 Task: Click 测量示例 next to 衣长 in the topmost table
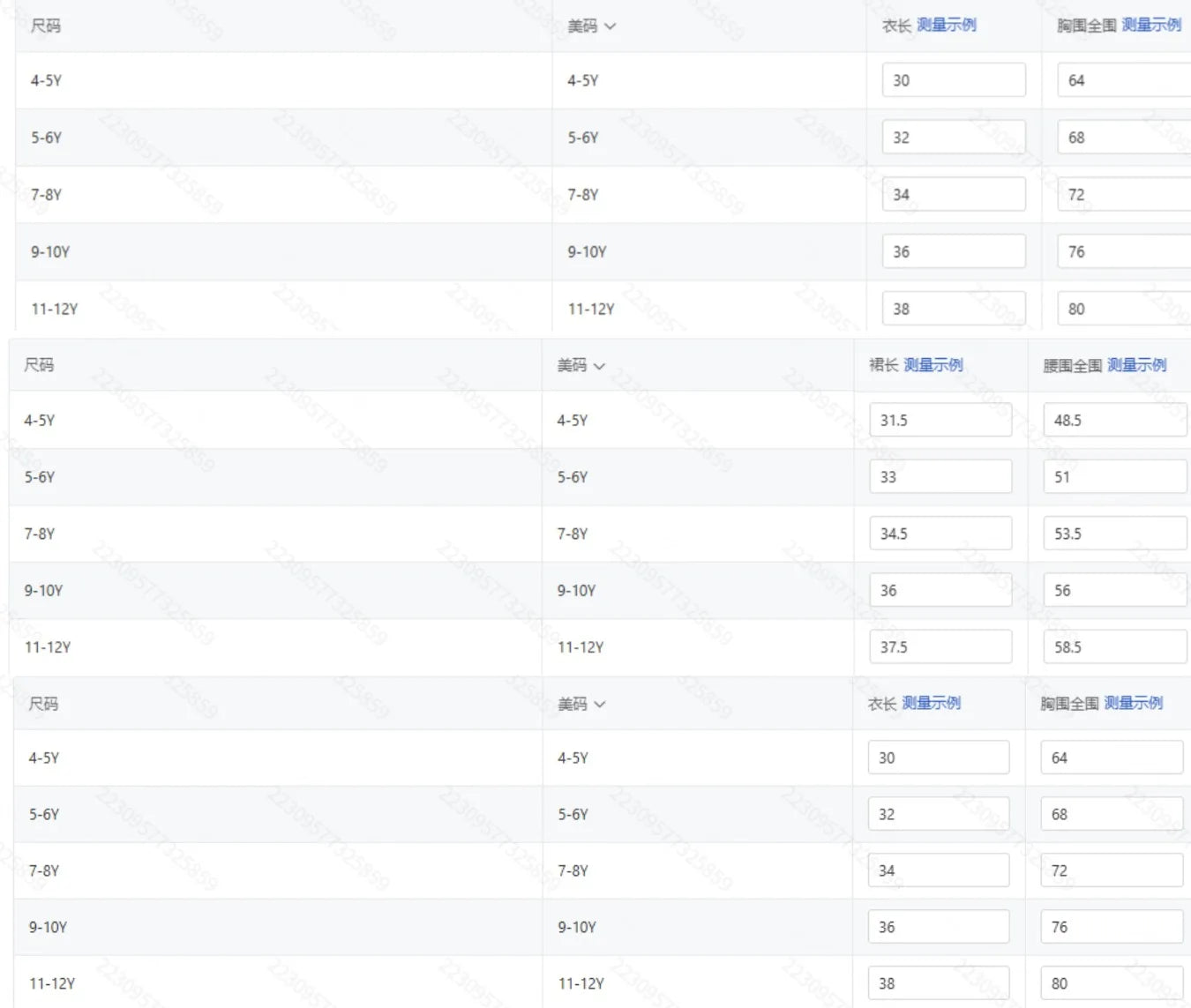(946, 25)
